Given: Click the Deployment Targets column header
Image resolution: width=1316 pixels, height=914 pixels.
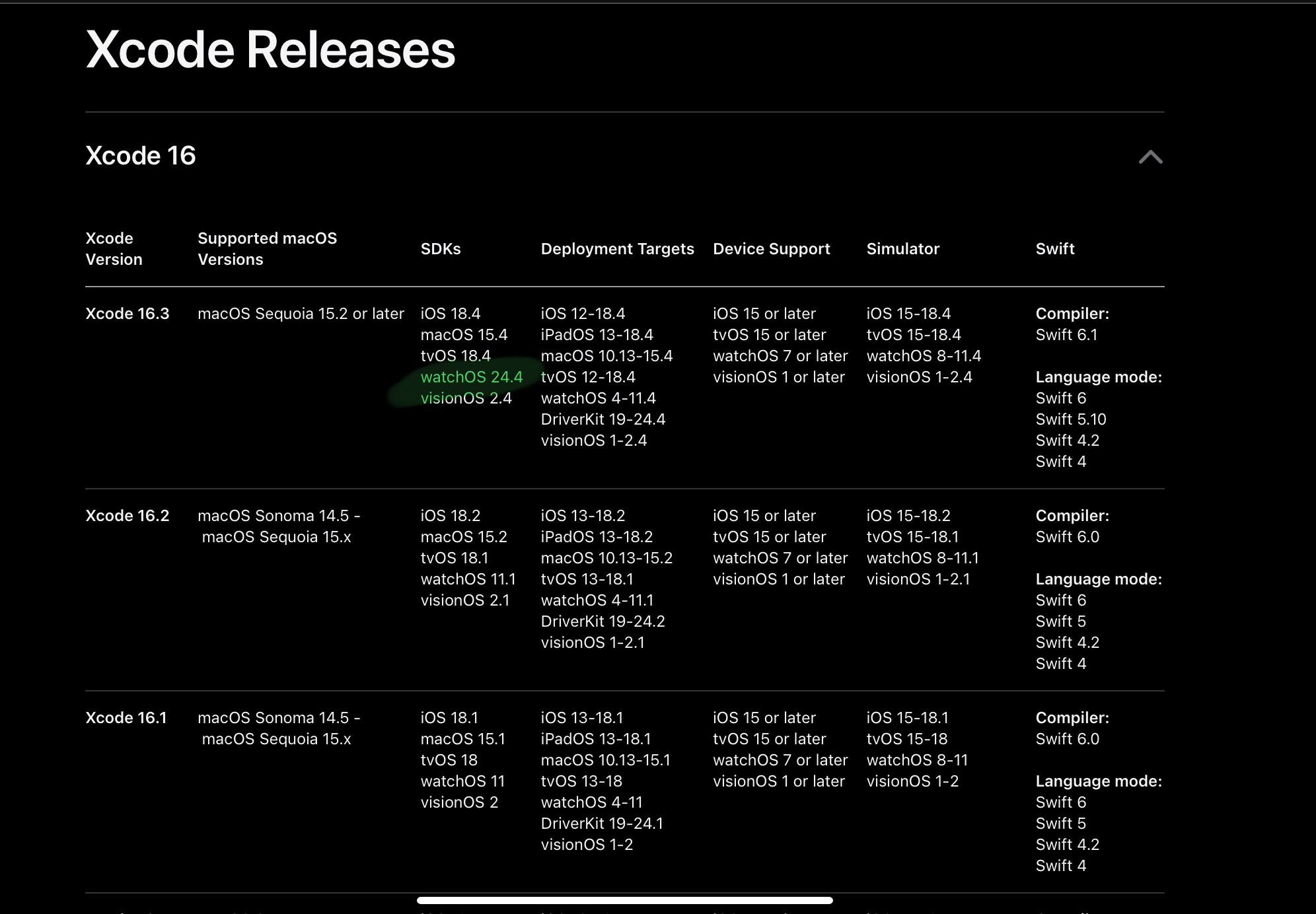Looking at the screenshot, I should 617,249.
